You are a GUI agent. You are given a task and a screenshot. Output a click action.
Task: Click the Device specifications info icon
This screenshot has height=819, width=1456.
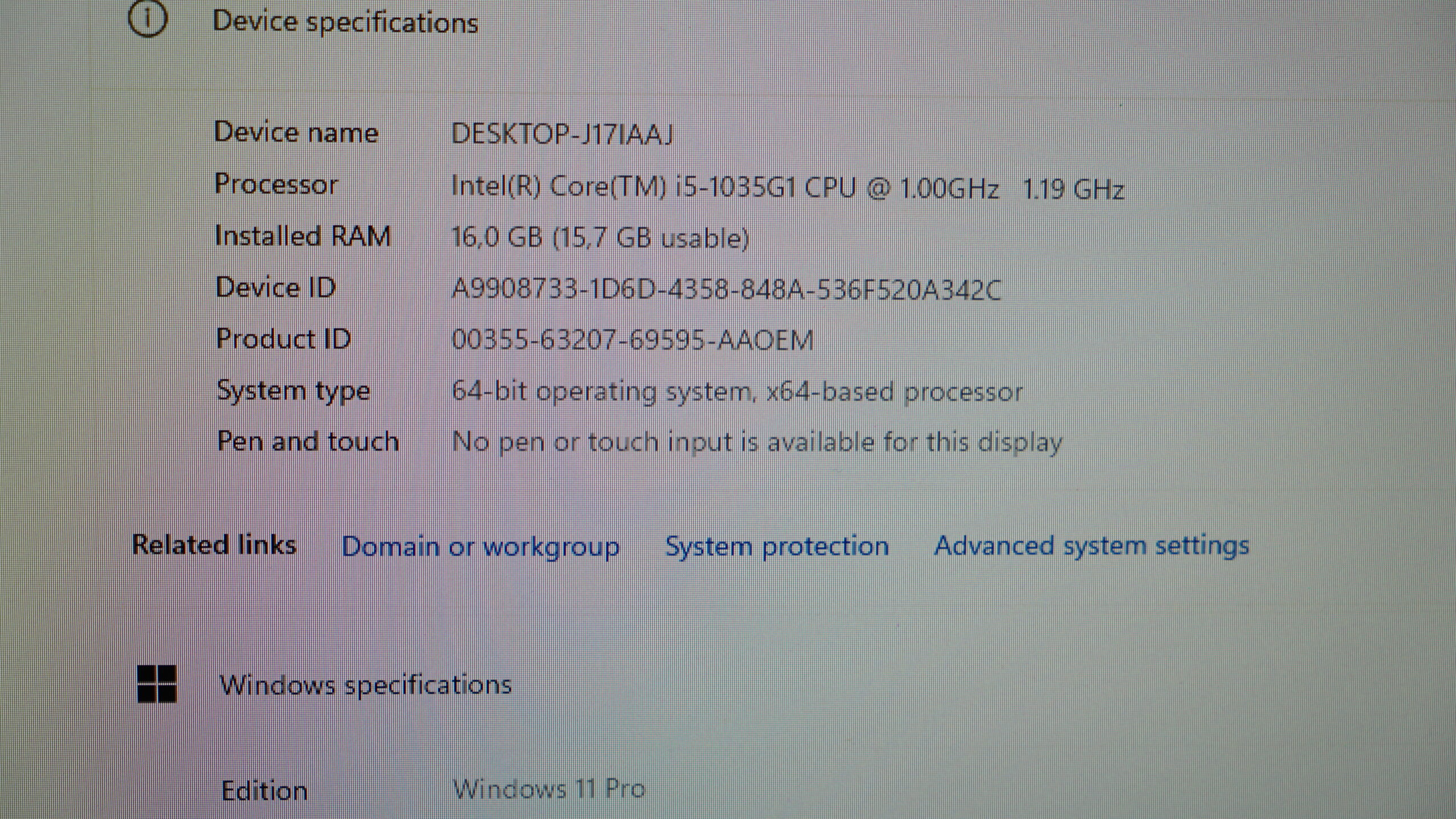[x=148, y=19]
